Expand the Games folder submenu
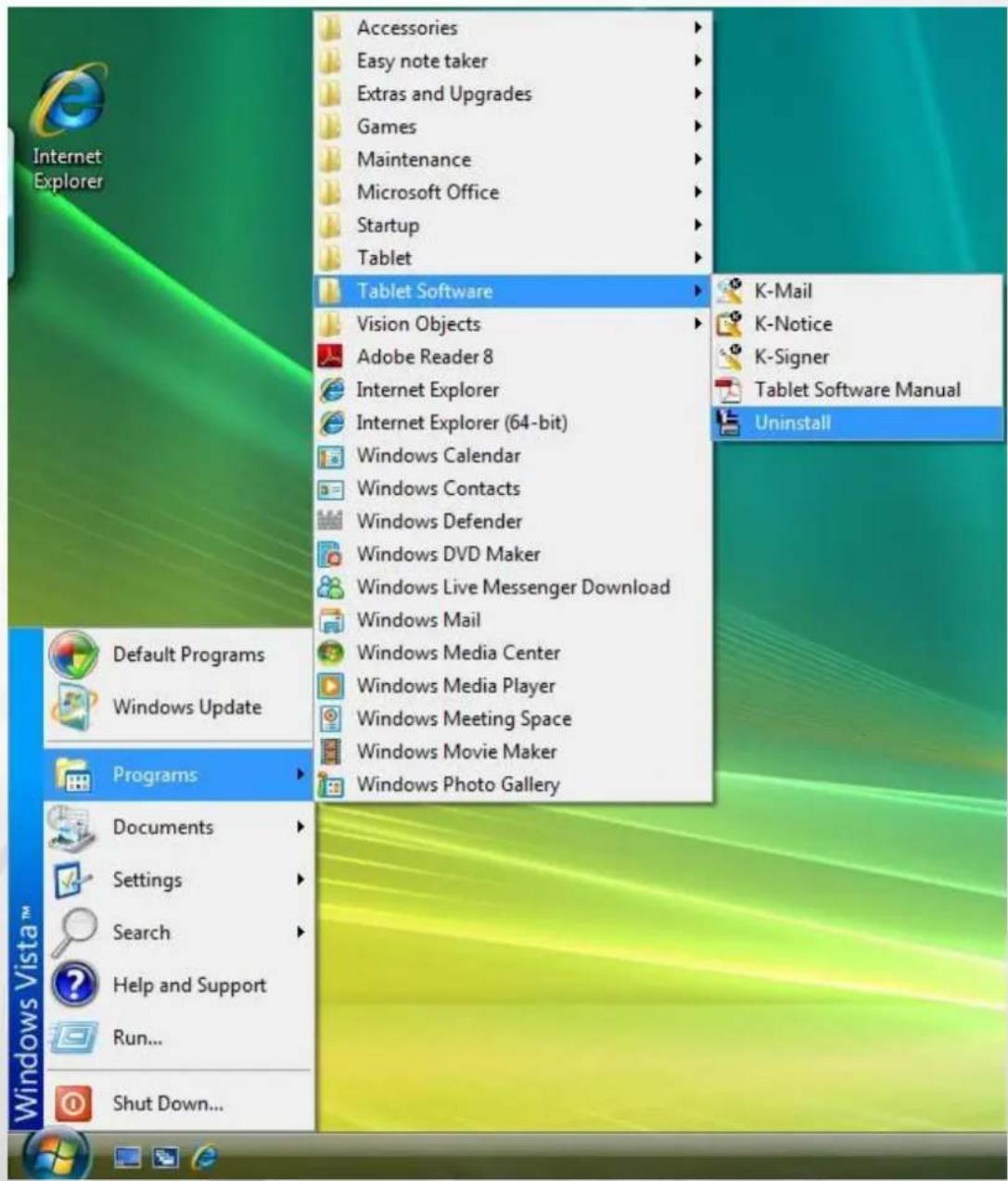Viewport: 1008px width, 1181px height. pos(513,127)
